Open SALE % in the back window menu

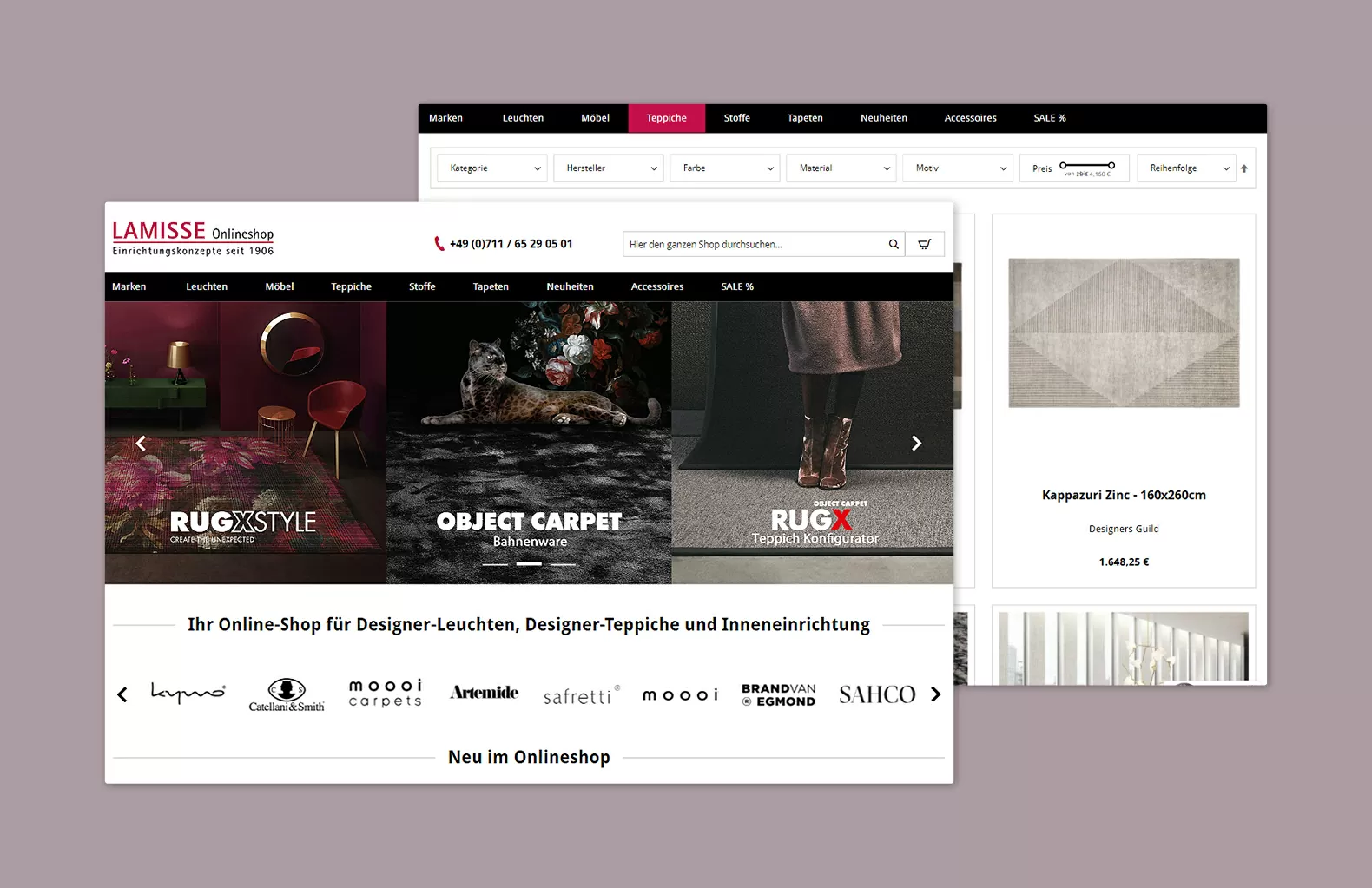(x=1050, y=118)
